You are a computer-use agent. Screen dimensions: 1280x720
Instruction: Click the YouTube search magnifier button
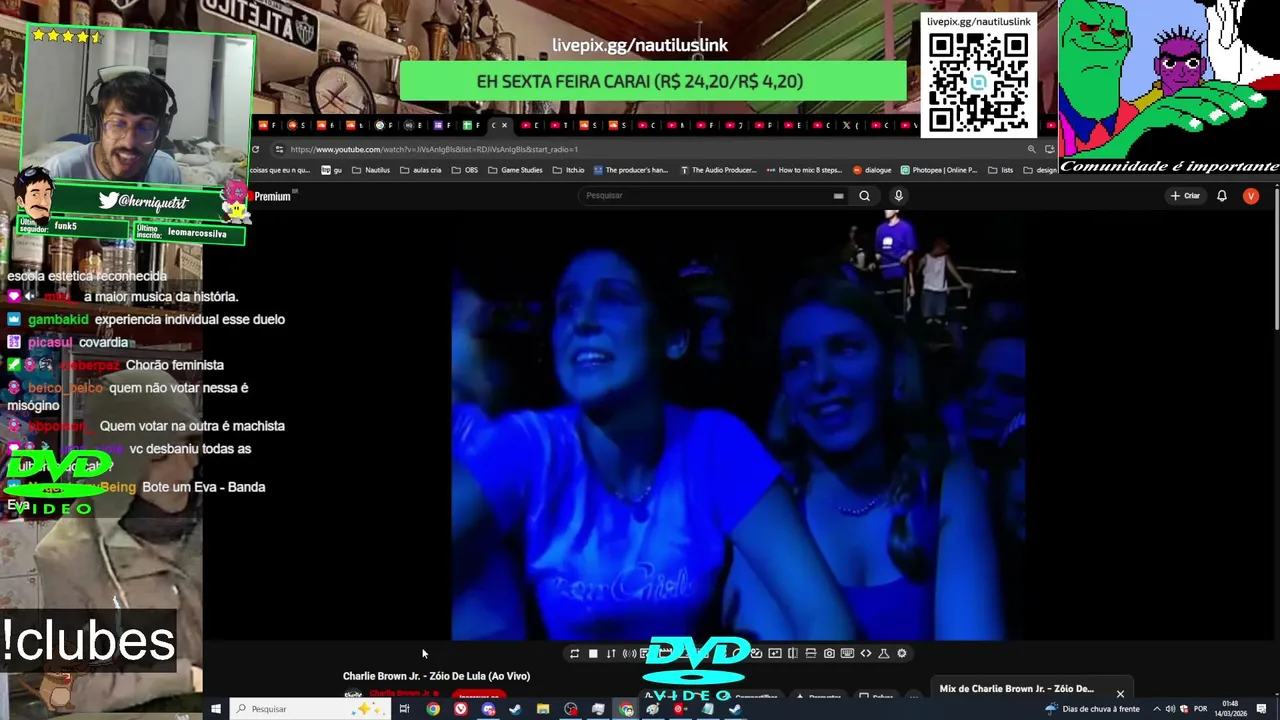(x=865, y=196)
